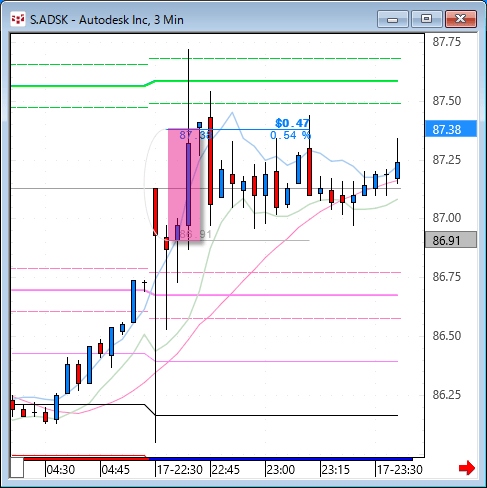Click the $0.47 measurement label
The height and width of the screenshot is (488, 487).
292,123
